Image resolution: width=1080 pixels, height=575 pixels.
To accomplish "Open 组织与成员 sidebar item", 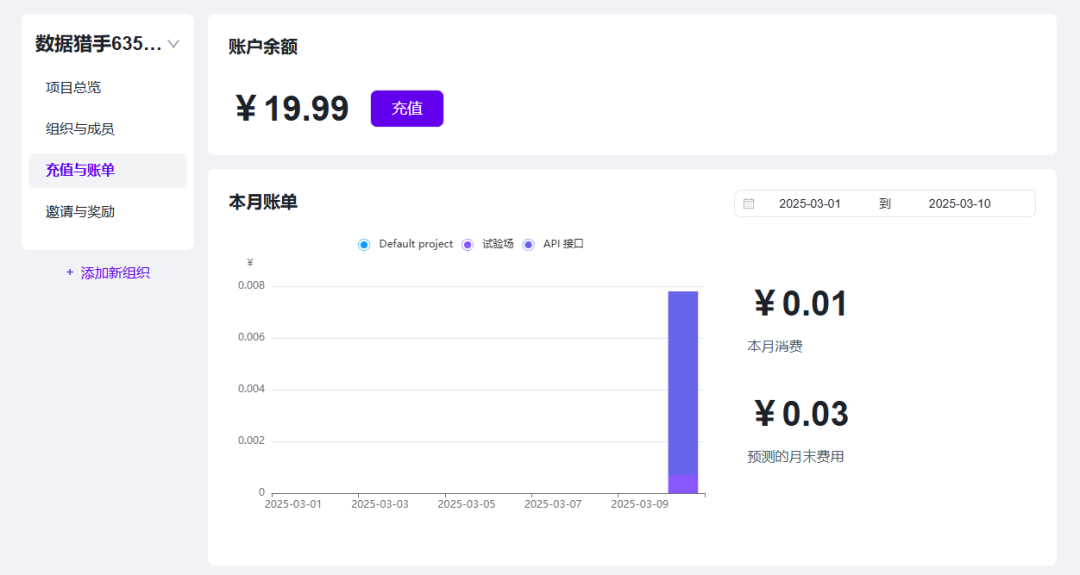I will (80, 129).
